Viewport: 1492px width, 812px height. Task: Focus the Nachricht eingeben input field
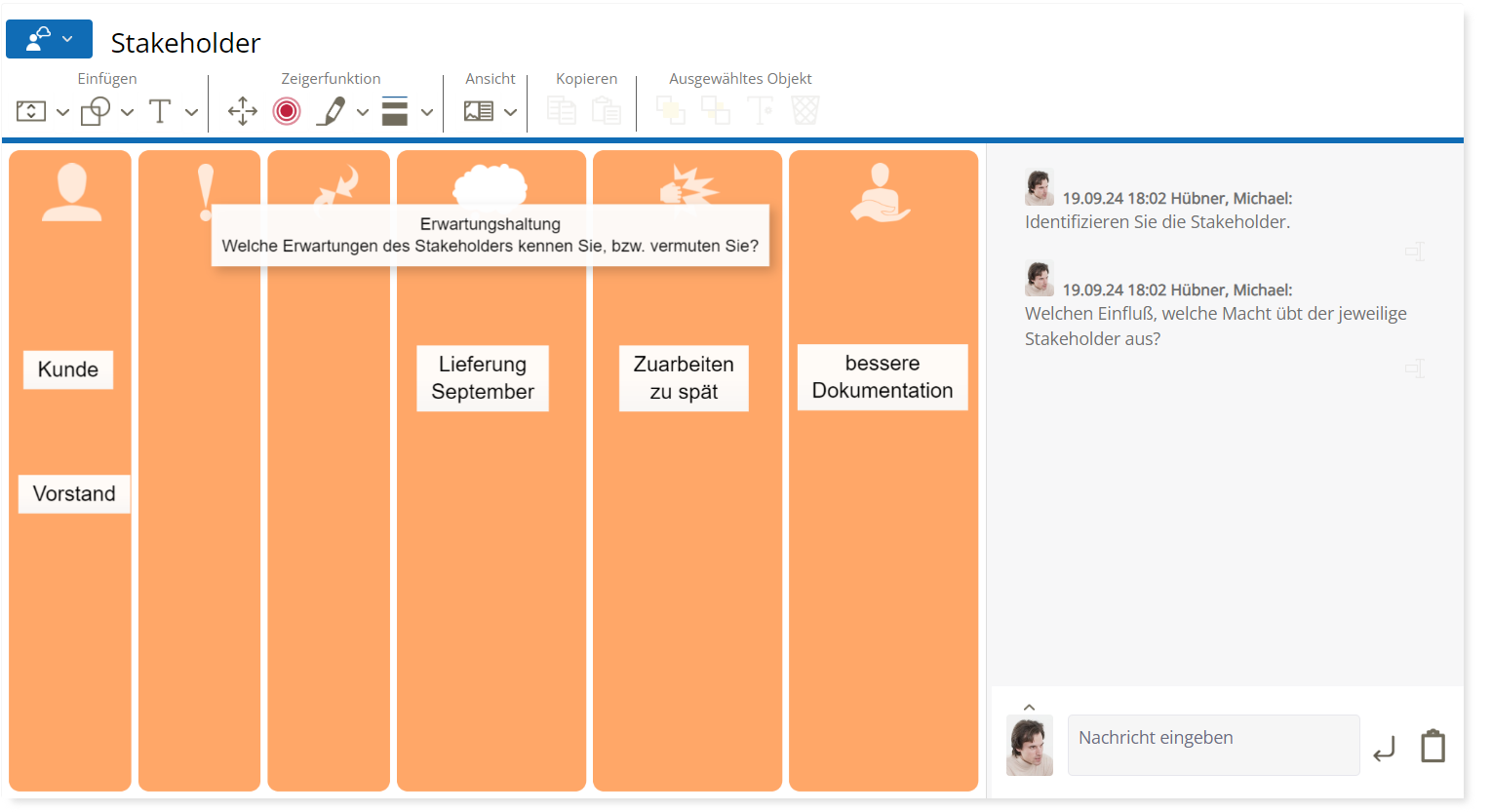point(1214,745)
